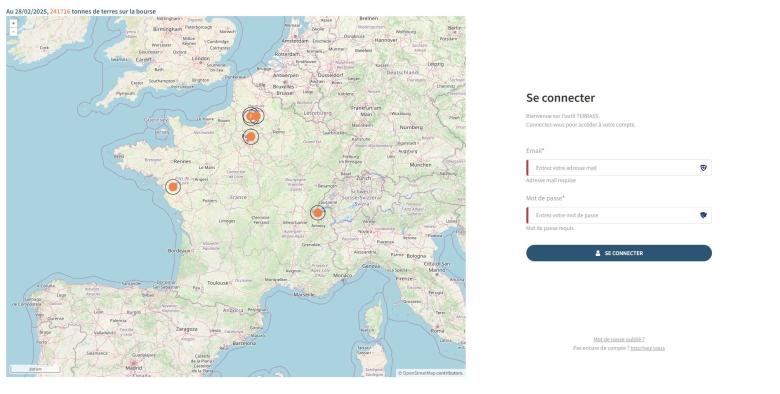Focus the Mot de passe input field

coord(619,215)
